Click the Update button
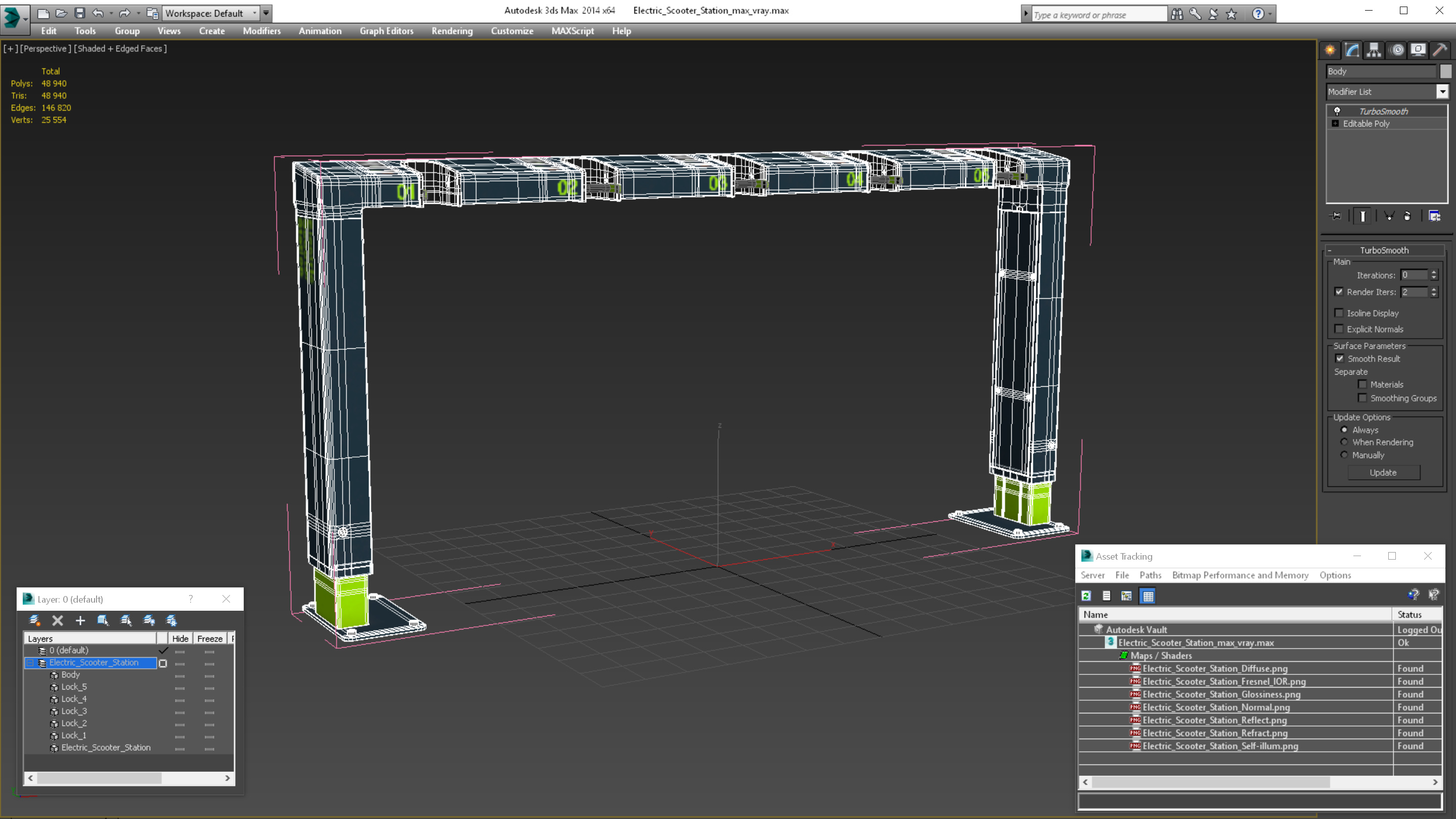The image size is (1456, 819). (x=1383, y=473)
